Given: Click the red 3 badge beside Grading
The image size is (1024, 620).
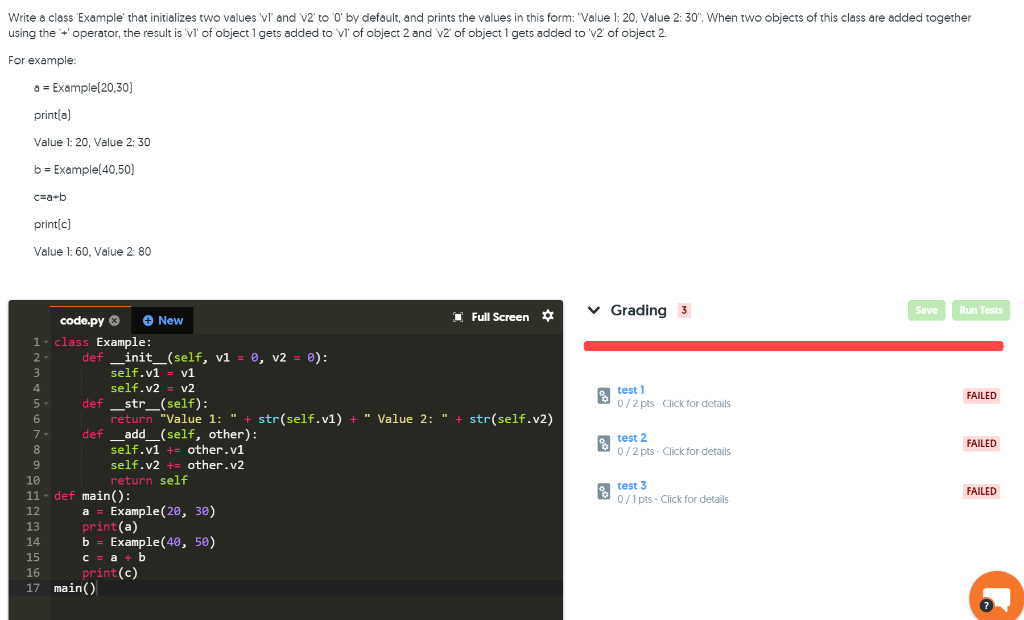Looking at the screenshot, I should 685,310.
